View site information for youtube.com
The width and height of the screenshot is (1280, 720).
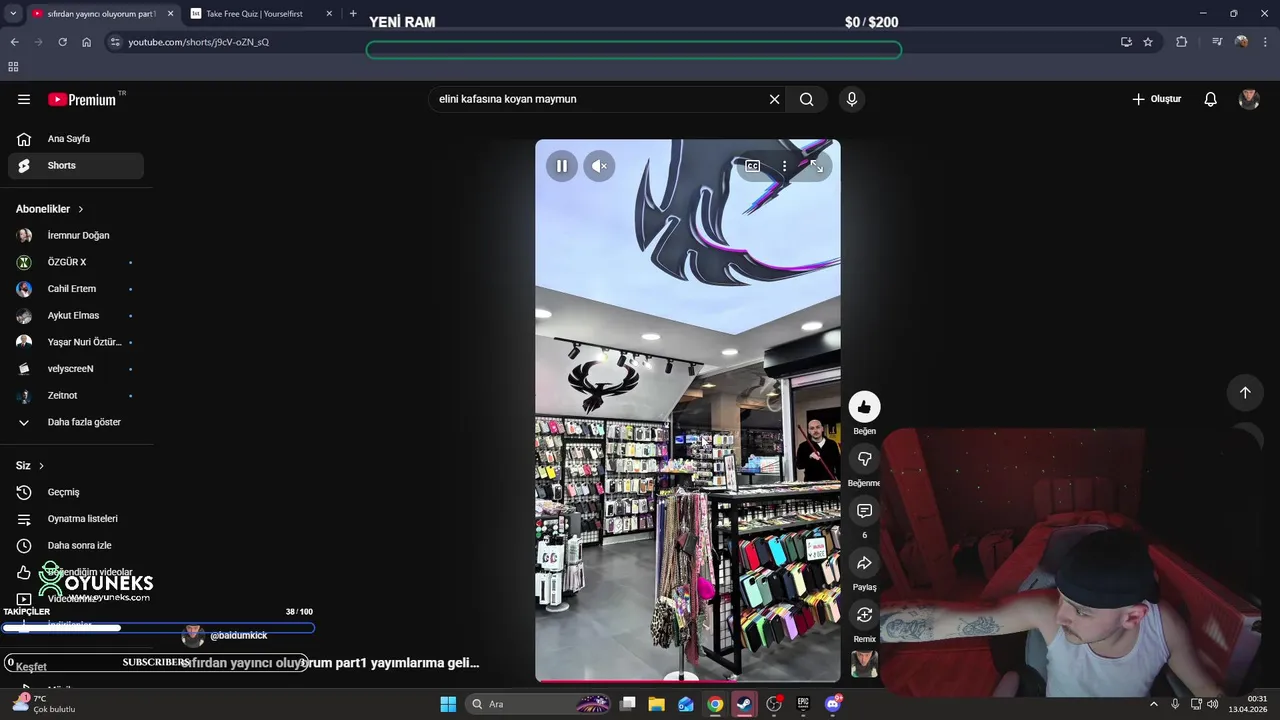click(x=115, y=42)
